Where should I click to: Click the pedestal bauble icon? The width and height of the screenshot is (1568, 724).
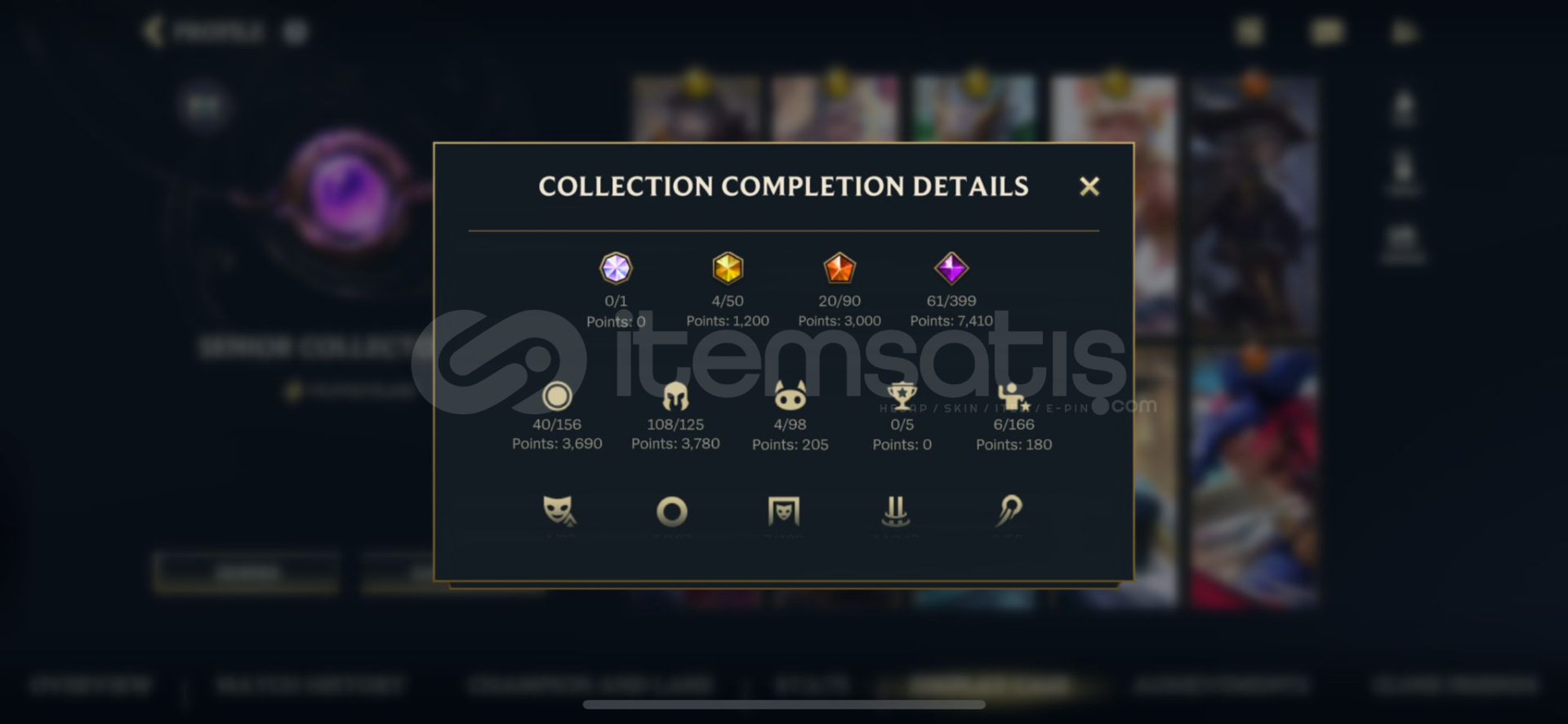896,511
